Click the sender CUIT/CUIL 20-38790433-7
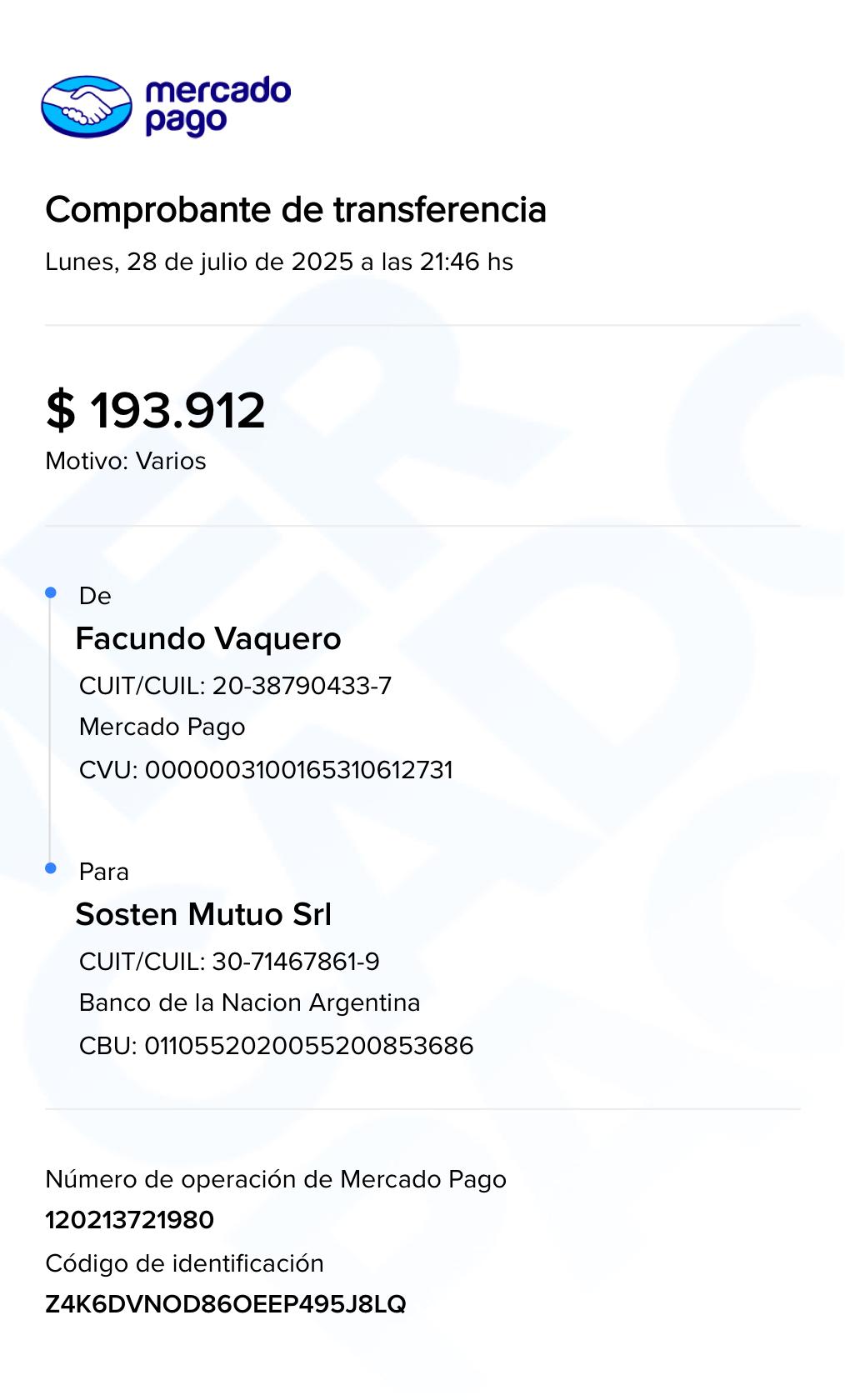This screenshot has height=1400, width=845. point(235,686)
